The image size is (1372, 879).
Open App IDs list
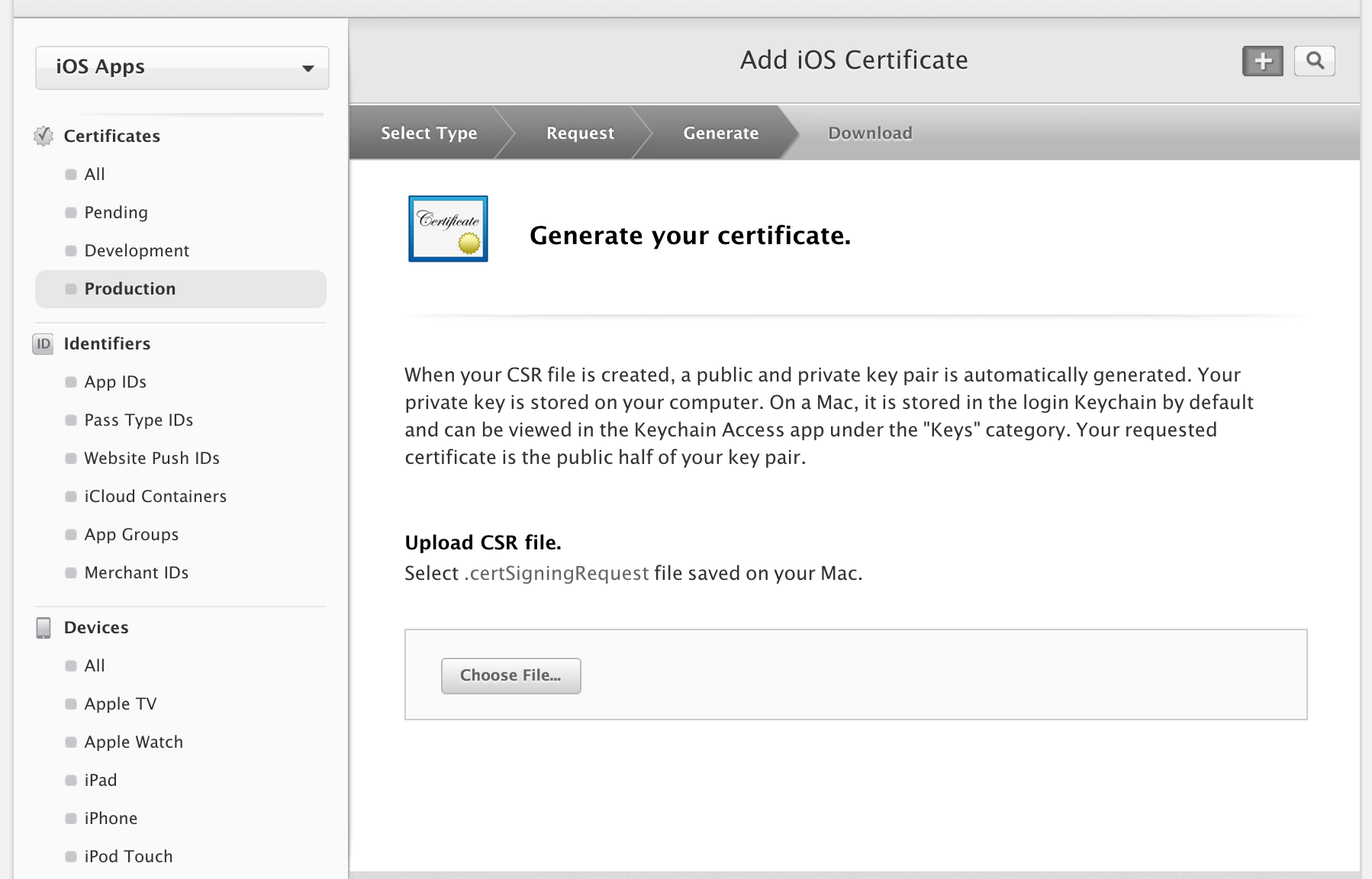point(115,382)
